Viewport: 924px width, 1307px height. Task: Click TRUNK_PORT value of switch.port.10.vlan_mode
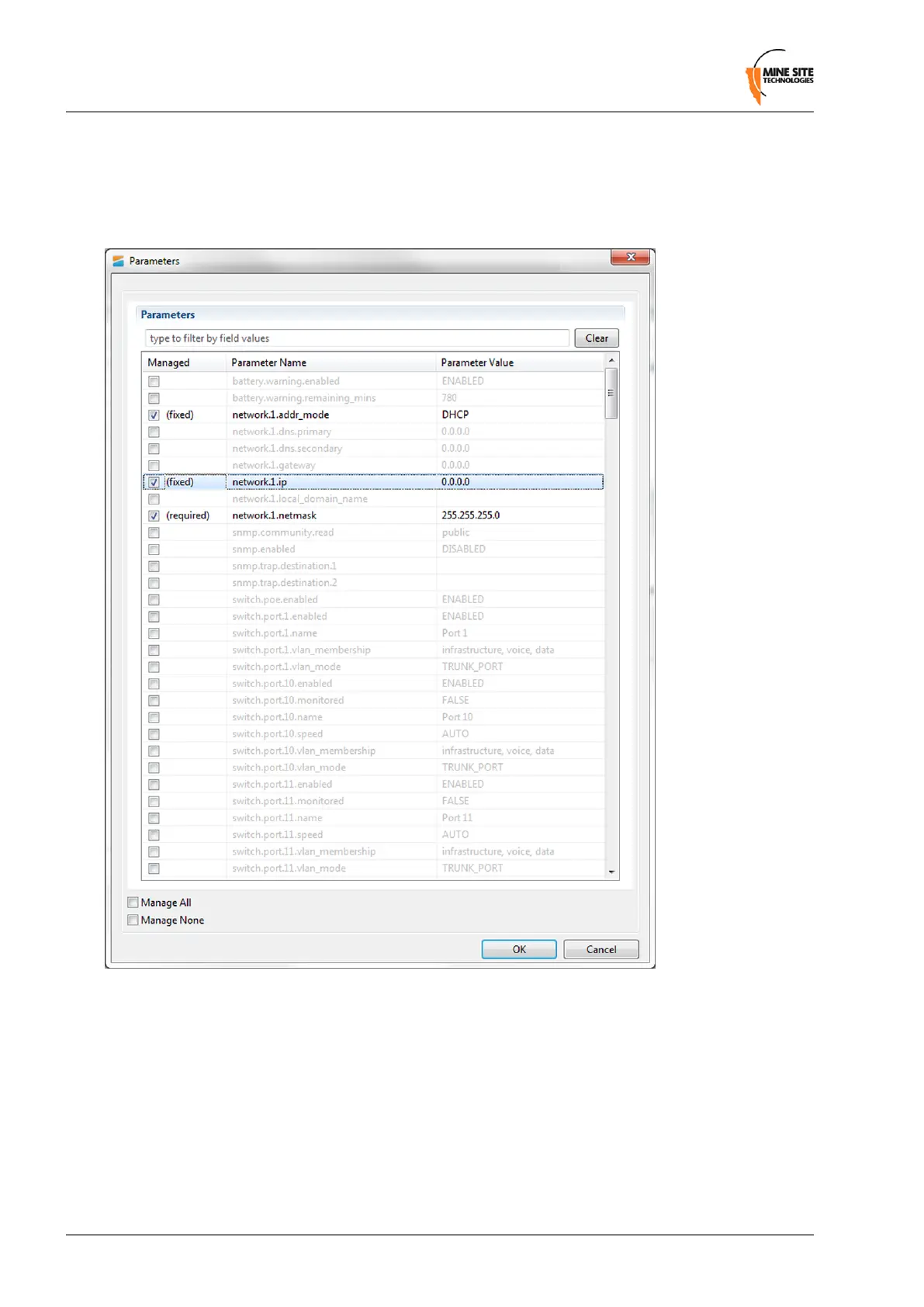(472, 767)
